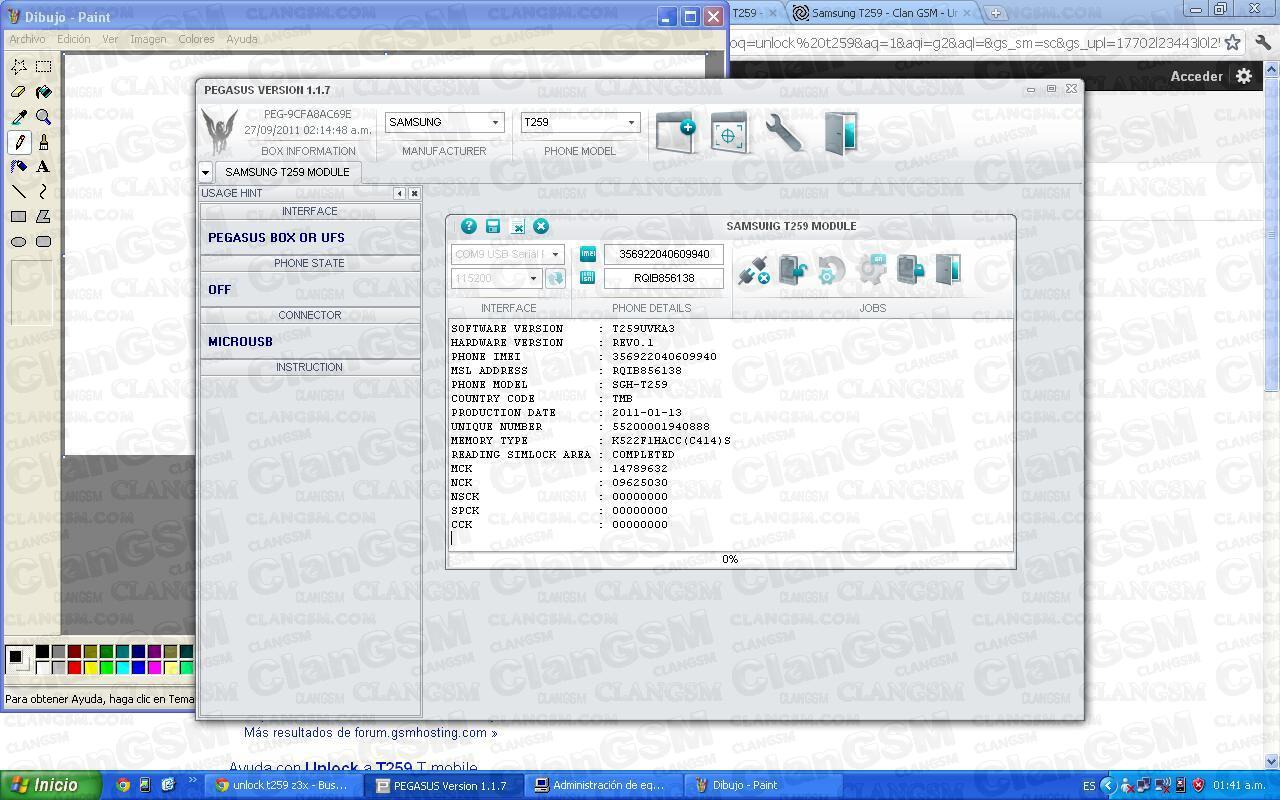Collapse the Usage Hint panel arrow
This screenshot has height=800, width=1280.
click(x=400, y=193)
